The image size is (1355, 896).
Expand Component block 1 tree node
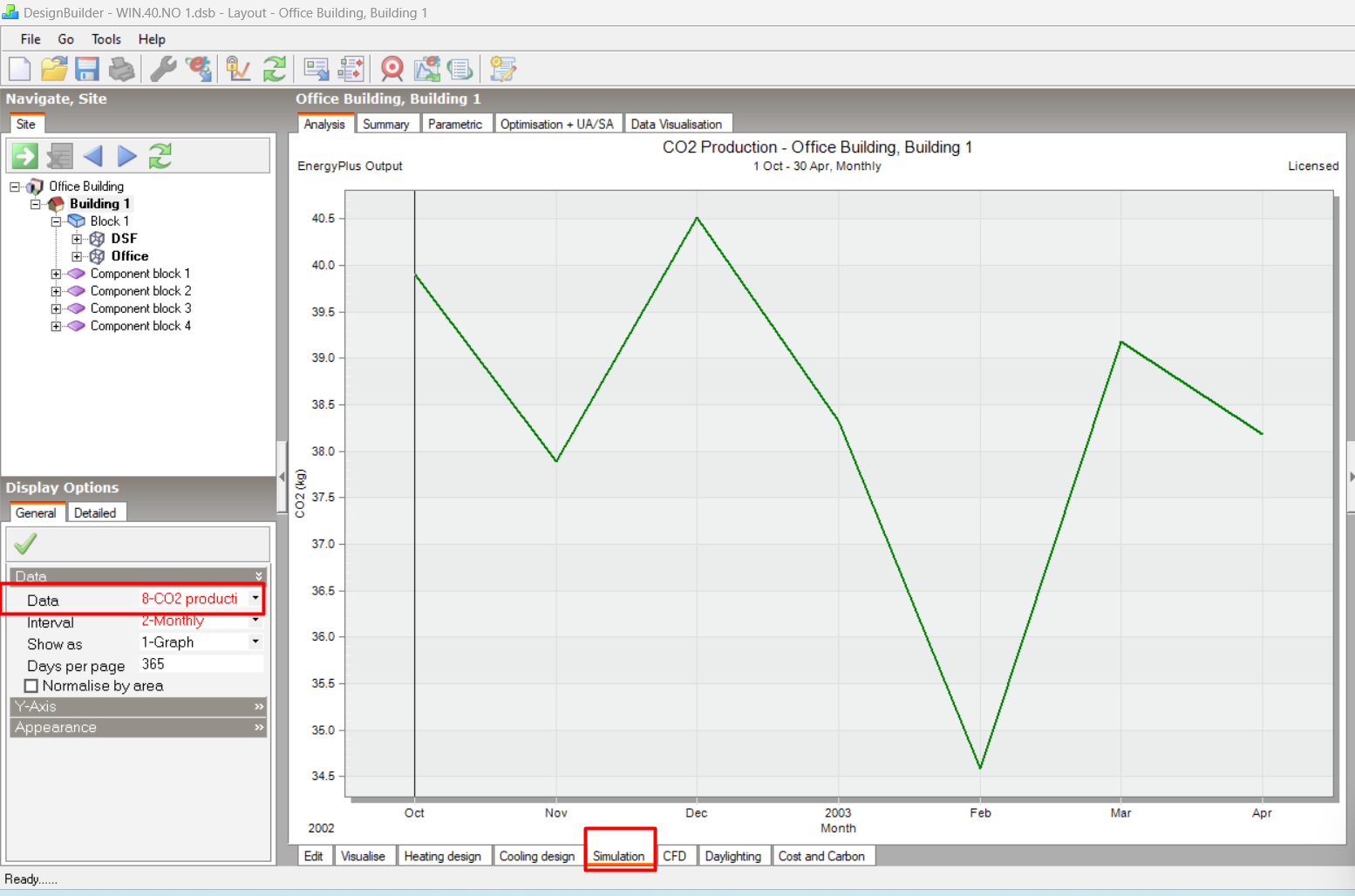(x=56, y=274)
